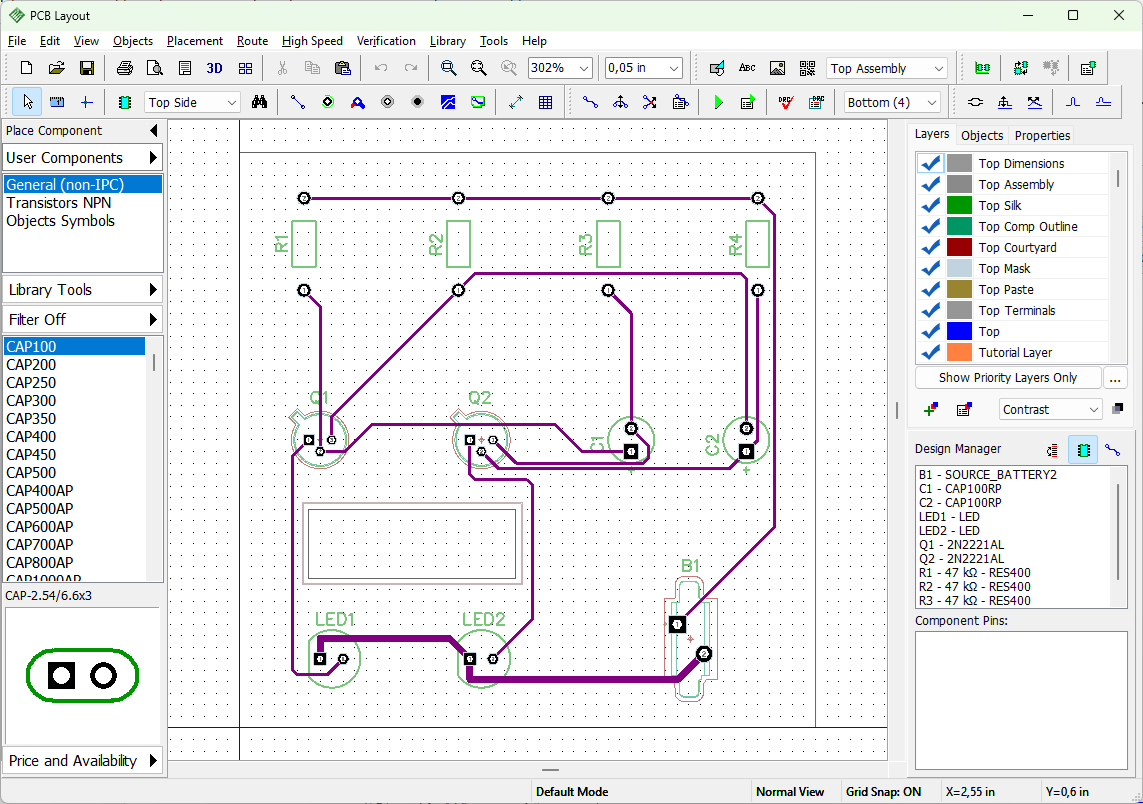Click the zoom in magnifier icon
This screenshot has width=1143, height=804.
(x=448, y=68)
